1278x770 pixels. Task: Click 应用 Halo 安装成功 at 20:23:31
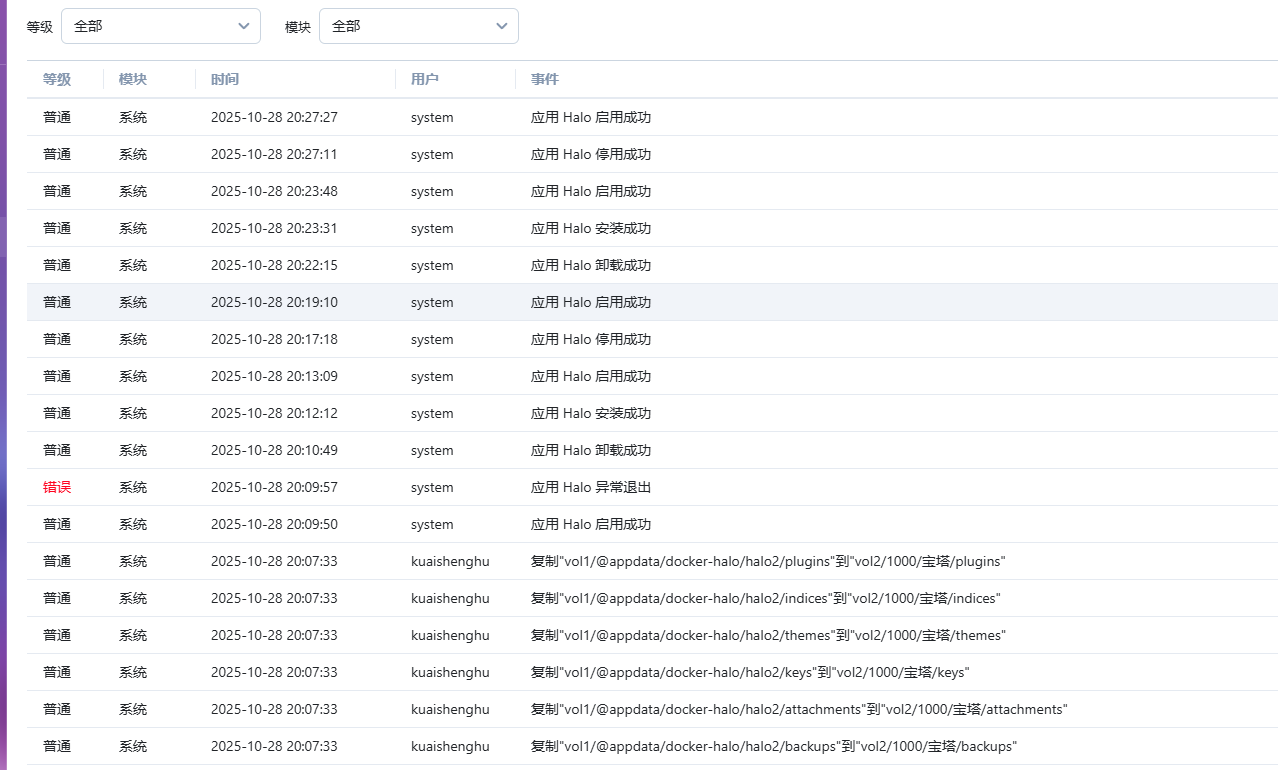pos(591,228)
